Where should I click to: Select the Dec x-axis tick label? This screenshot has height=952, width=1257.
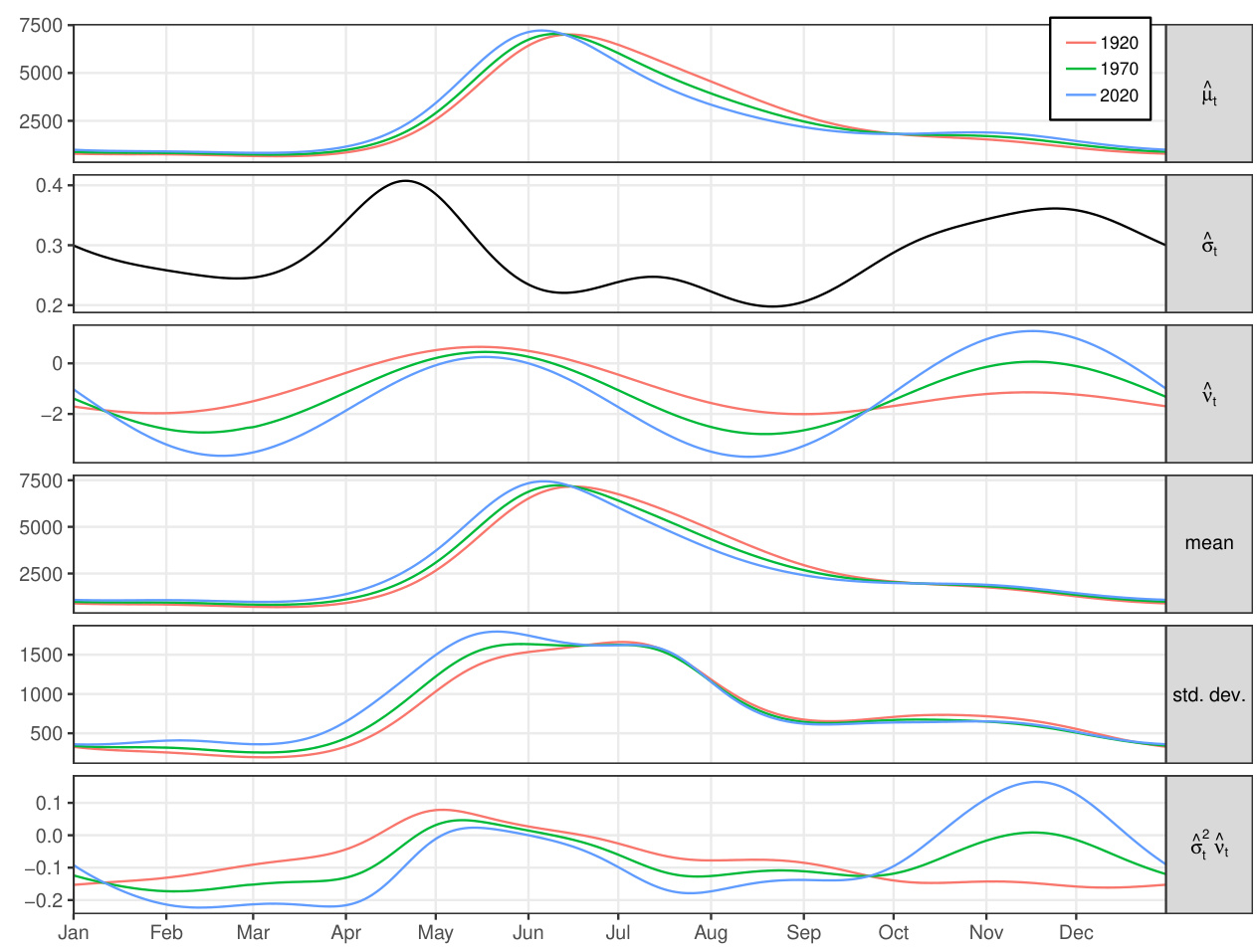[x=1076, y=933]
